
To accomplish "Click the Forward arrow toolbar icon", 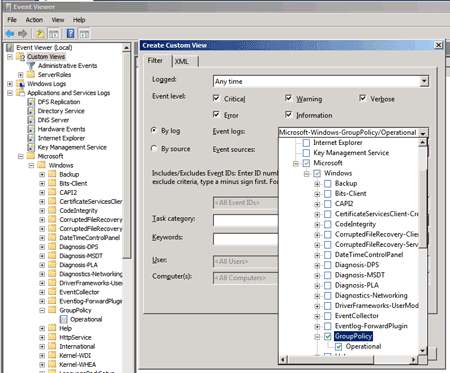I will [23, 33].
